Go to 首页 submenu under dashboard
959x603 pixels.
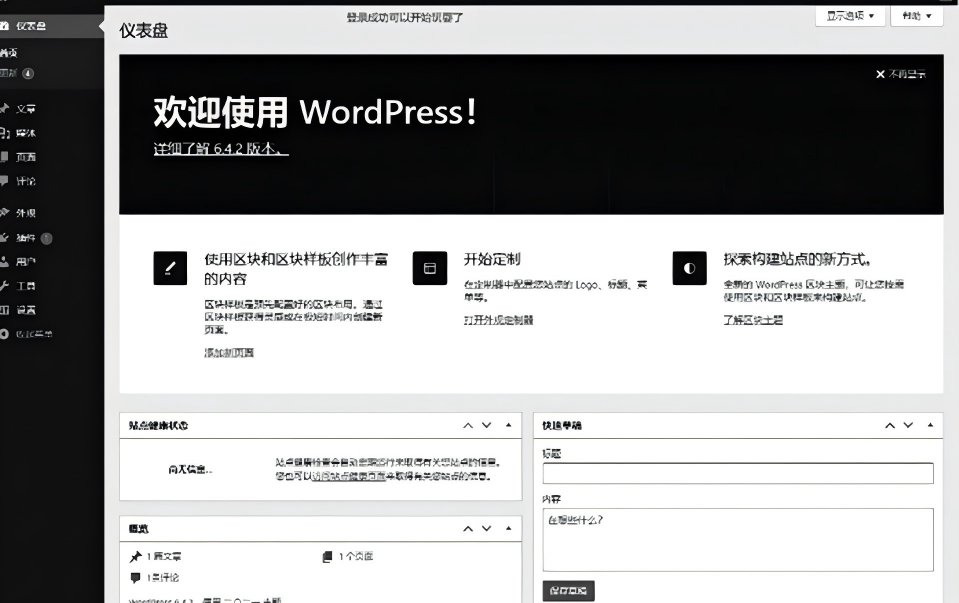point(9,53)
